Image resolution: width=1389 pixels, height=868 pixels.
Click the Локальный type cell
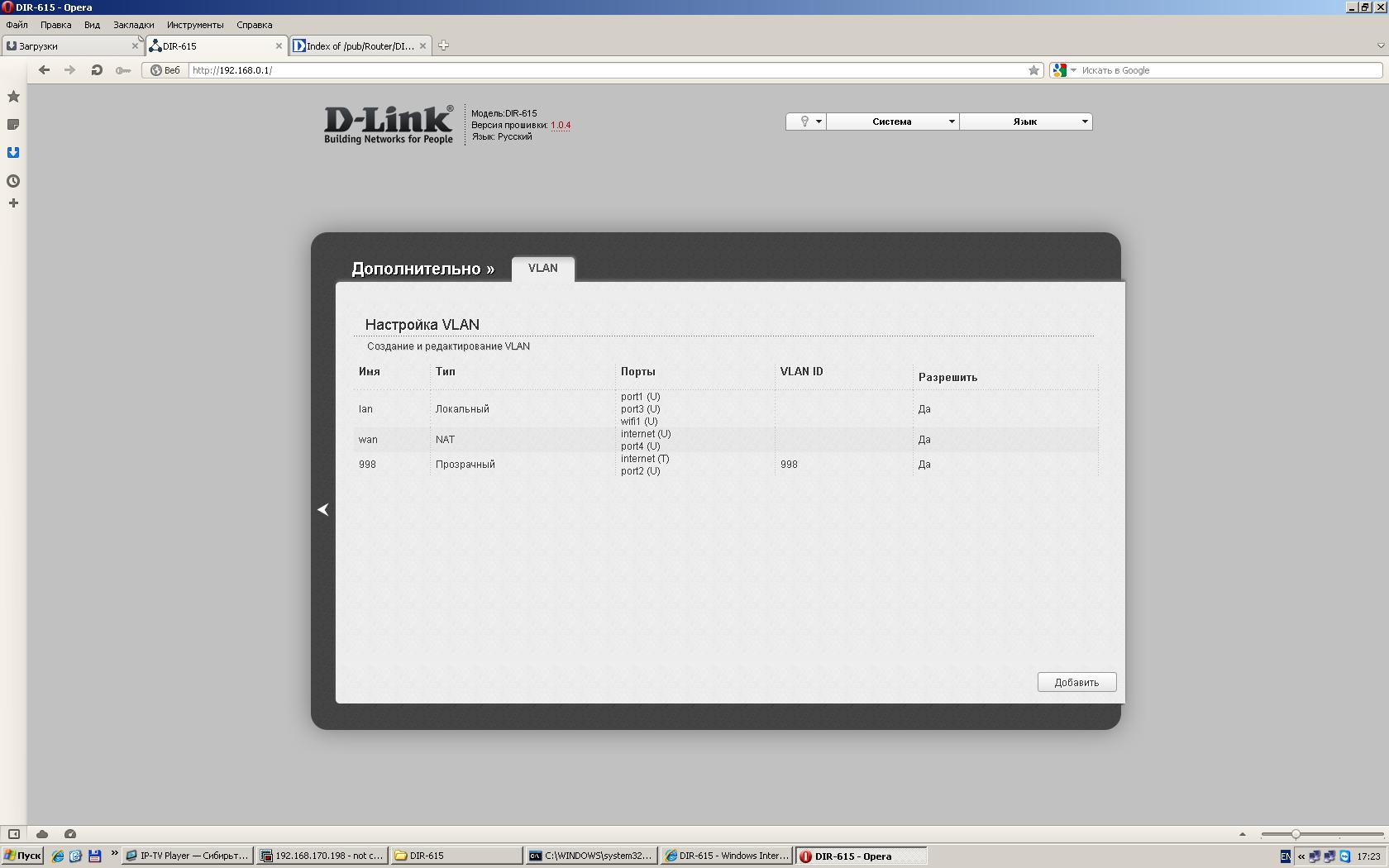[x=462, y=409]
